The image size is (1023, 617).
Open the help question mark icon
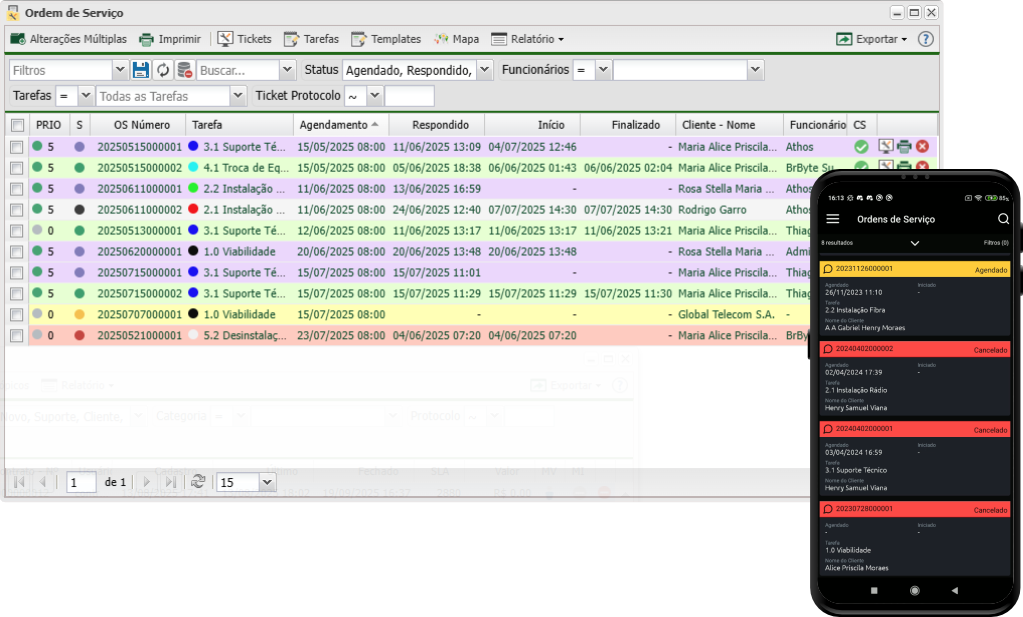tap(925, 39)
